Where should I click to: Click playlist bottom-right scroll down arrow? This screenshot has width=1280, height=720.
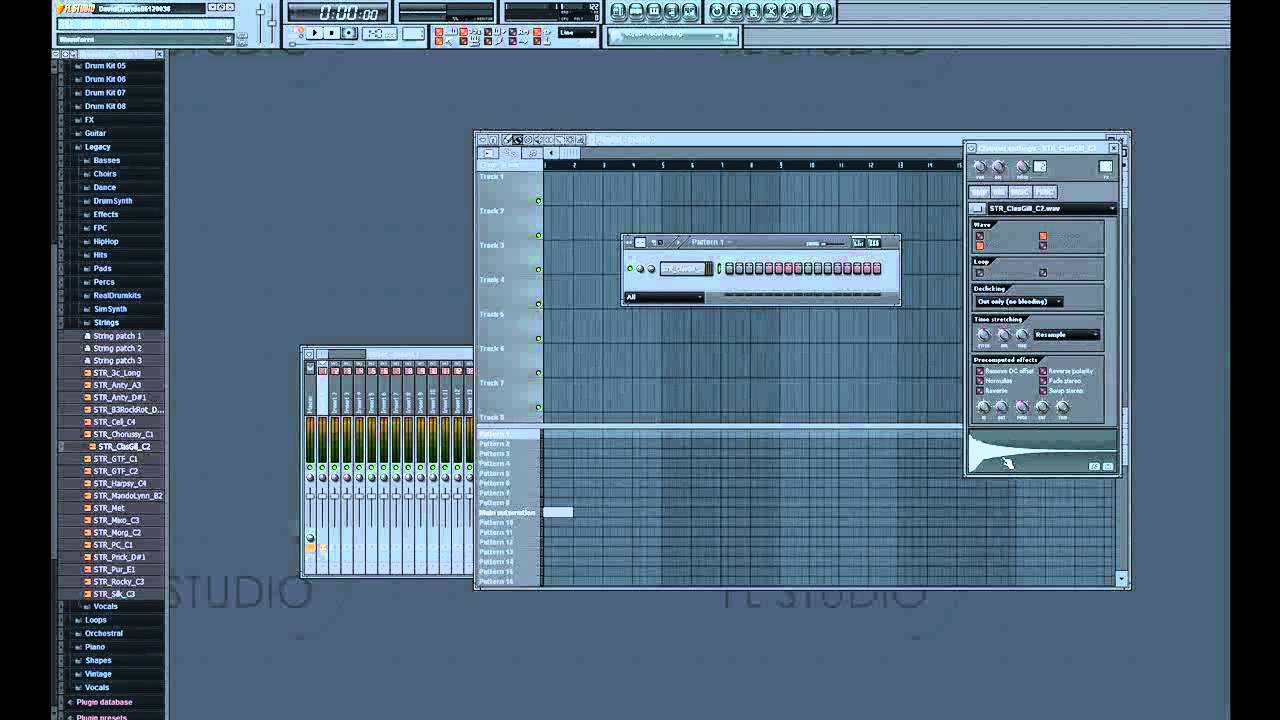point(1121,579)
